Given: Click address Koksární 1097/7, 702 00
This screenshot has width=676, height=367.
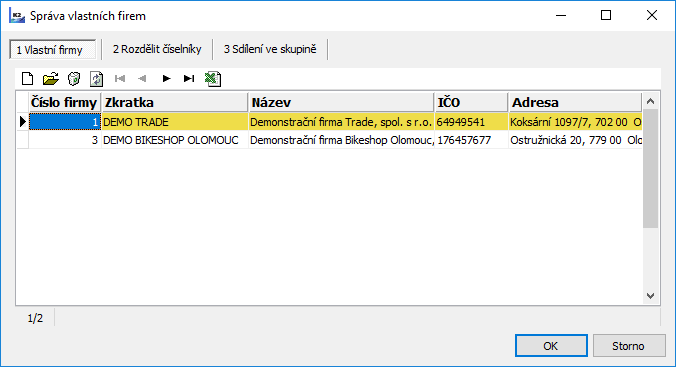Looking at the screenshot, I should pyautogui.click(x=575, y=122).
